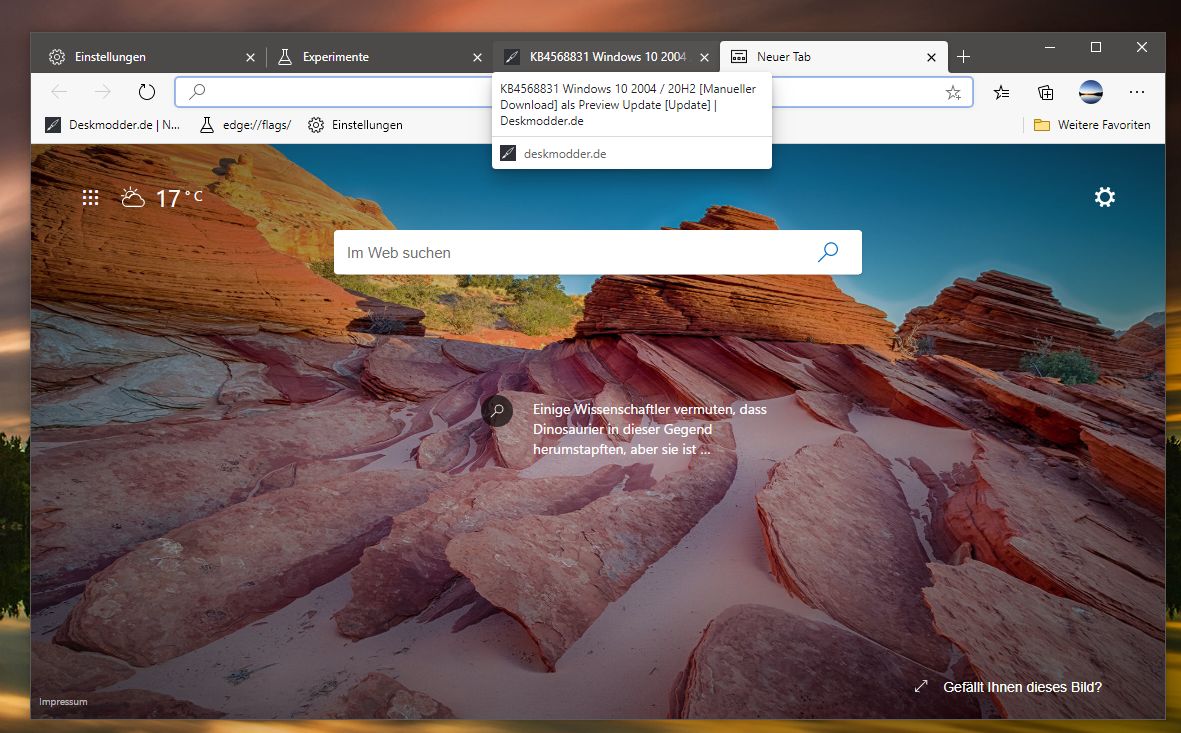This screenshot has width=1181, height=733.
Task: Open Deskmodder.de favorite in bookmarks bar
Action: (112, 125)
